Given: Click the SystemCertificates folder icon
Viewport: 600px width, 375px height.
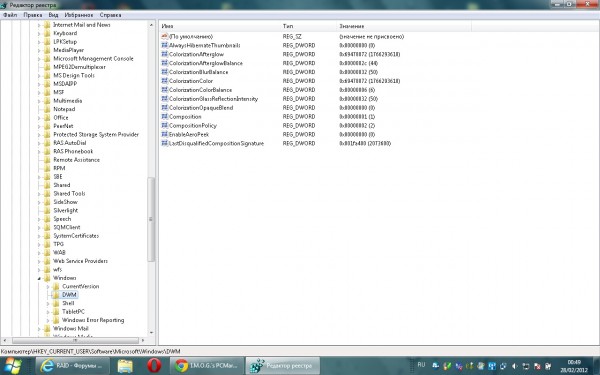Looking at the screenshot, I should [x=47, y=235].
